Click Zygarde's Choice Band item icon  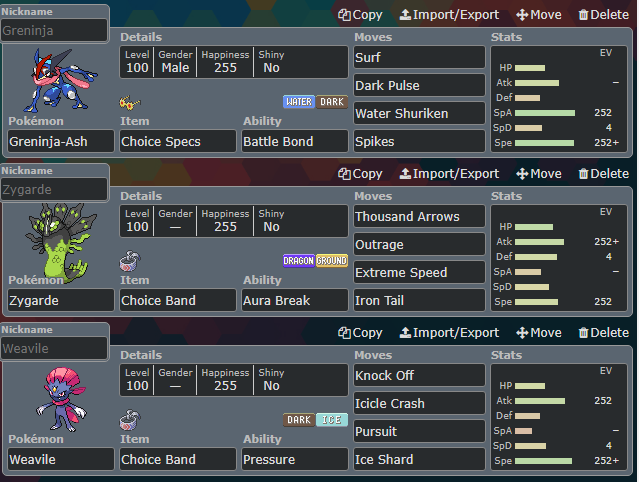point(130,261)
